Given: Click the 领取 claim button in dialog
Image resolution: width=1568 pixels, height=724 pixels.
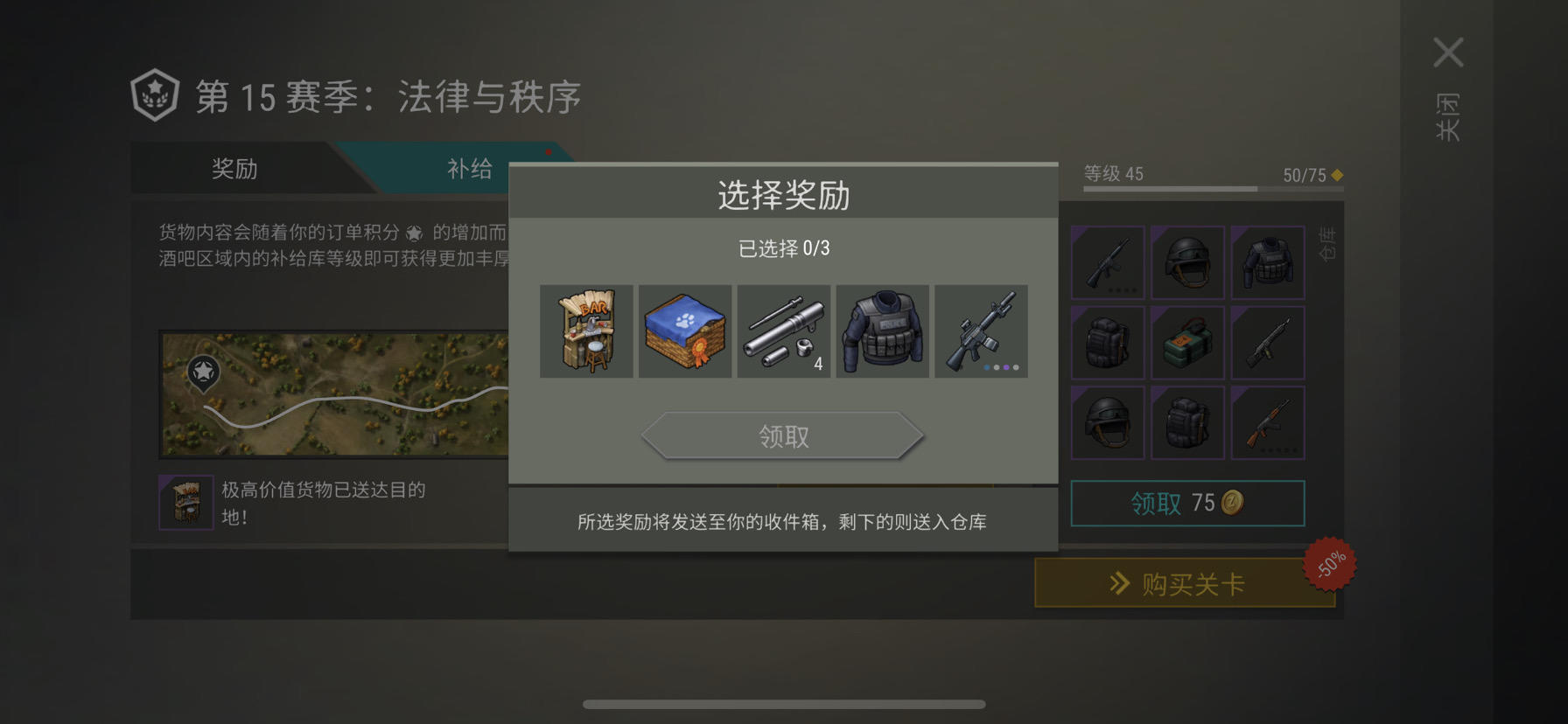Looking at the screenshot, I should (x=783, y=435).
